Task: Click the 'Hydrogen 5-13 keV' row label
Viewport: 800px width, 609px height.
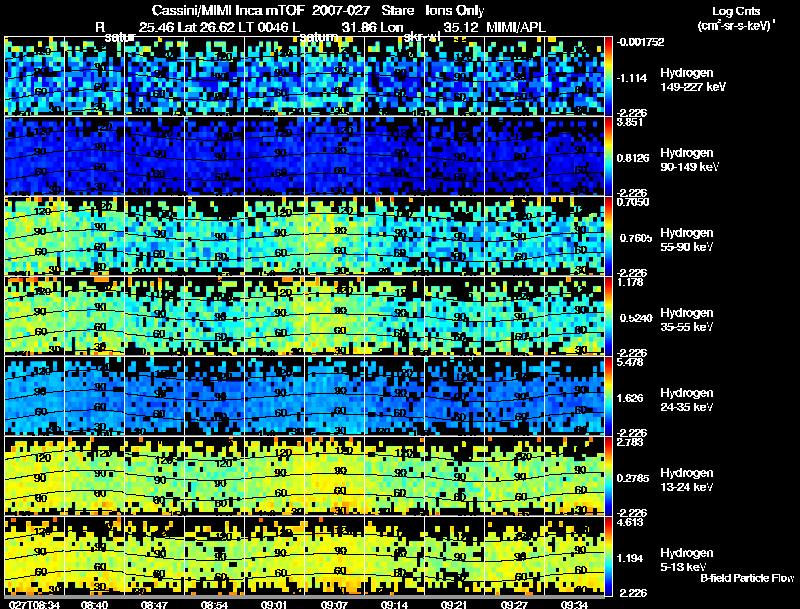Action: point(687,560)
